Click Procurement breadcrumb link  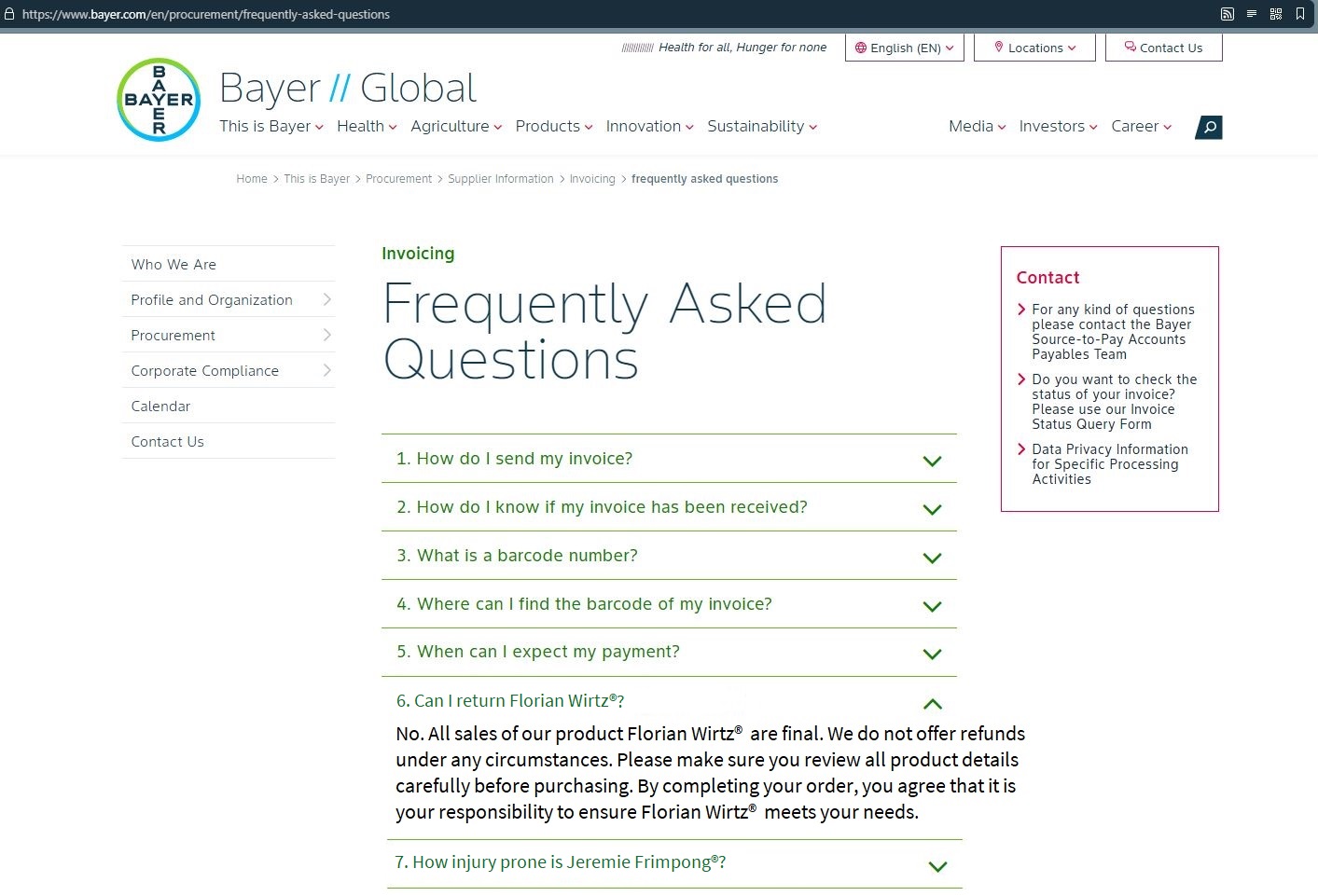click(x=398, y=179)
